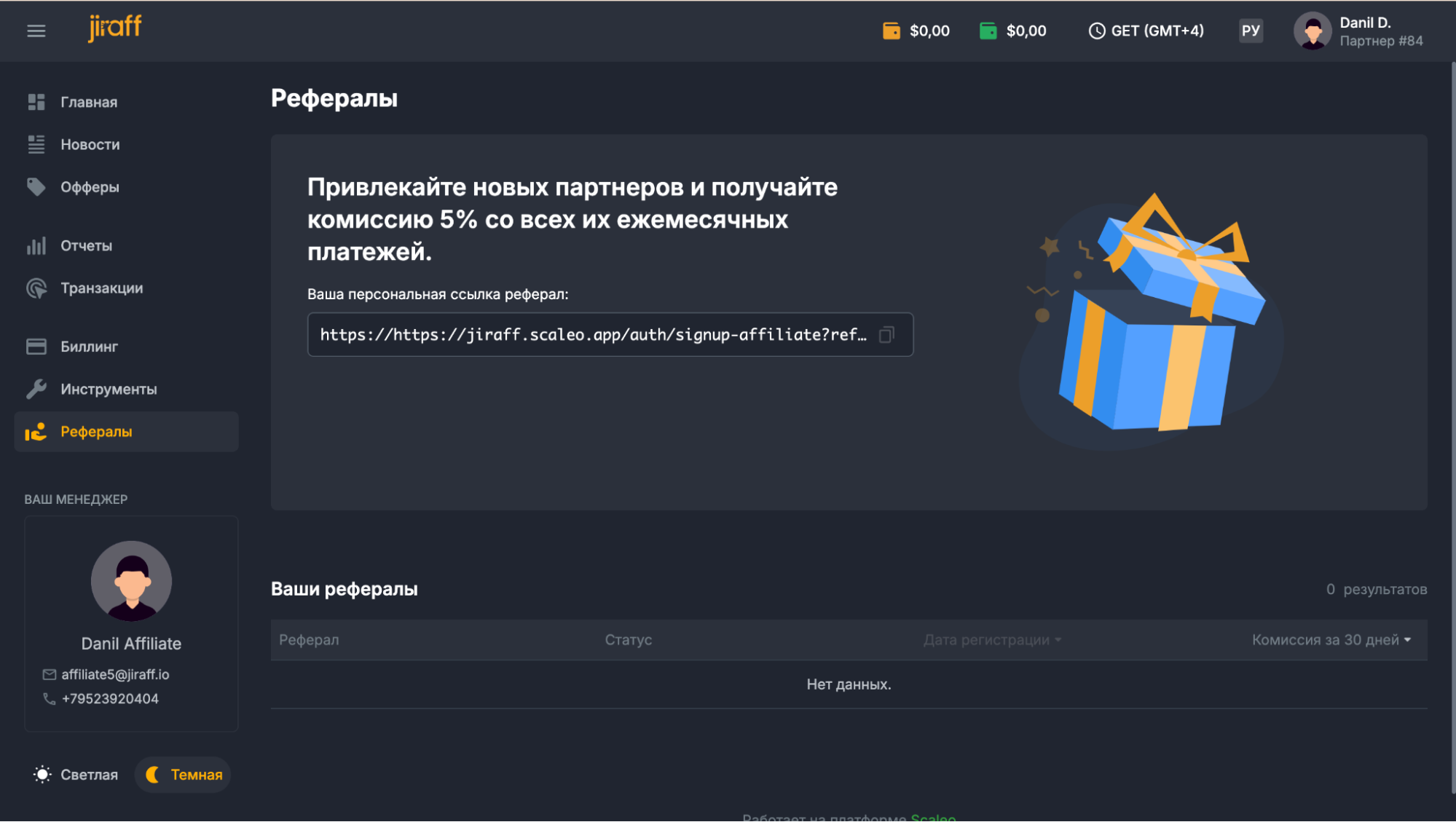Viewport: 1456px width, 822px height.
Task: Click the Главная dashboard icon
Action: pyautogui.click(x=36, y=102)
